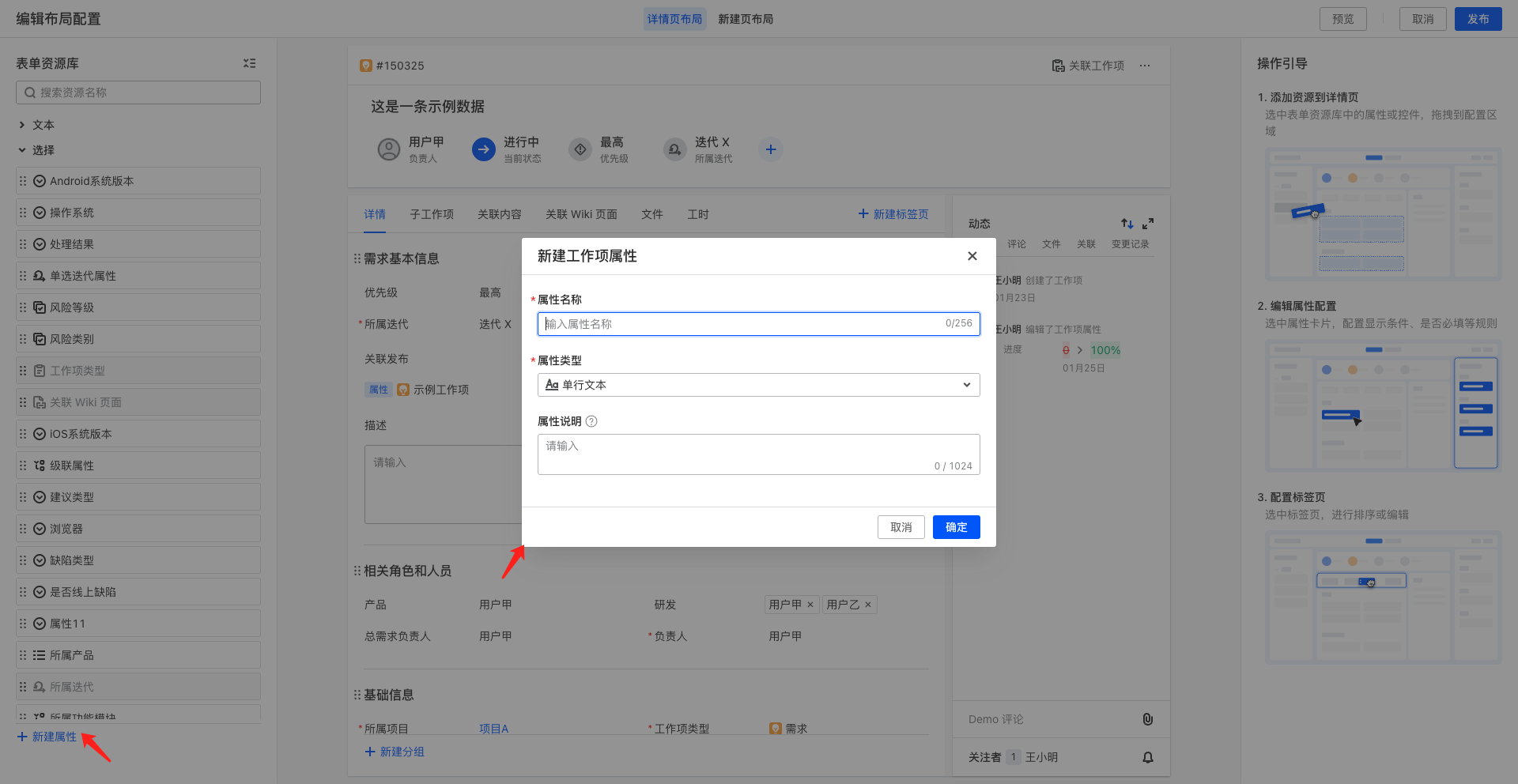Click the 新建属性 link

click(x=47, y=737)
